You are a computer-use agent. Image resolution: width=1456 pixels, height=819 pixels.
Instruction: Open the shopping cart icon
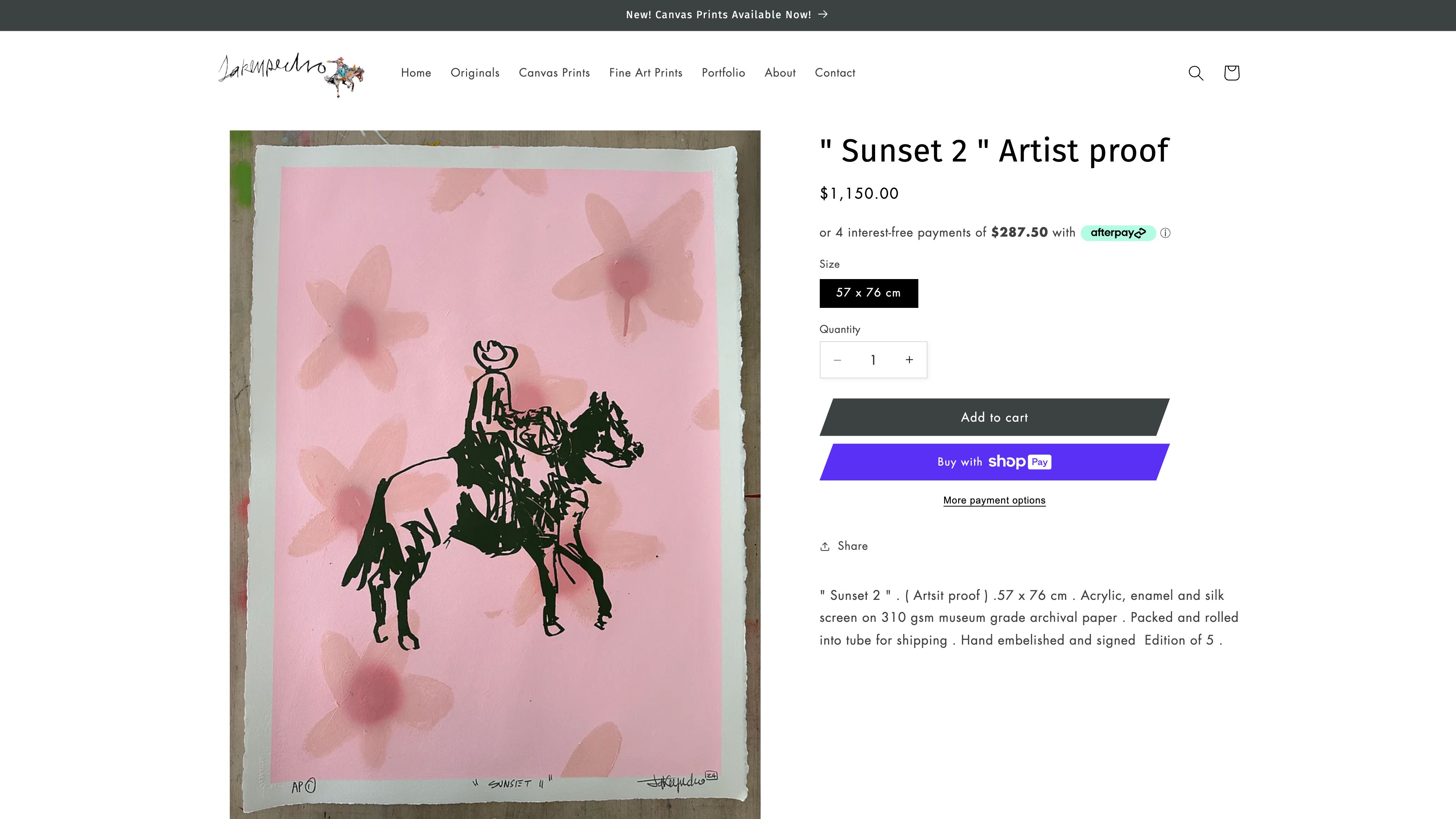1231,73
